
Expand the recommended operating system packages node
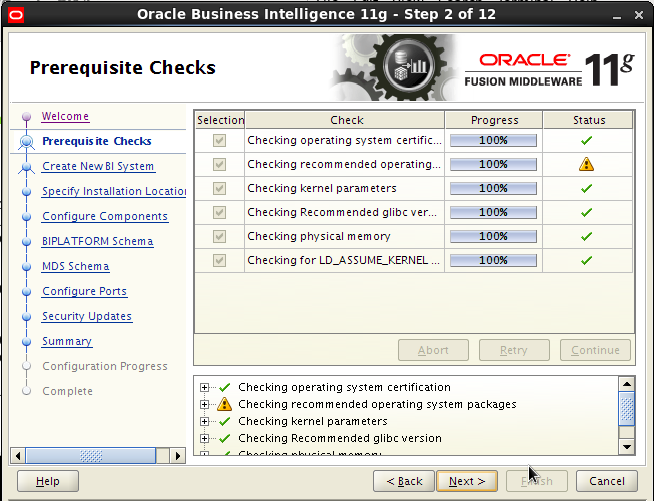pos(204,404)
